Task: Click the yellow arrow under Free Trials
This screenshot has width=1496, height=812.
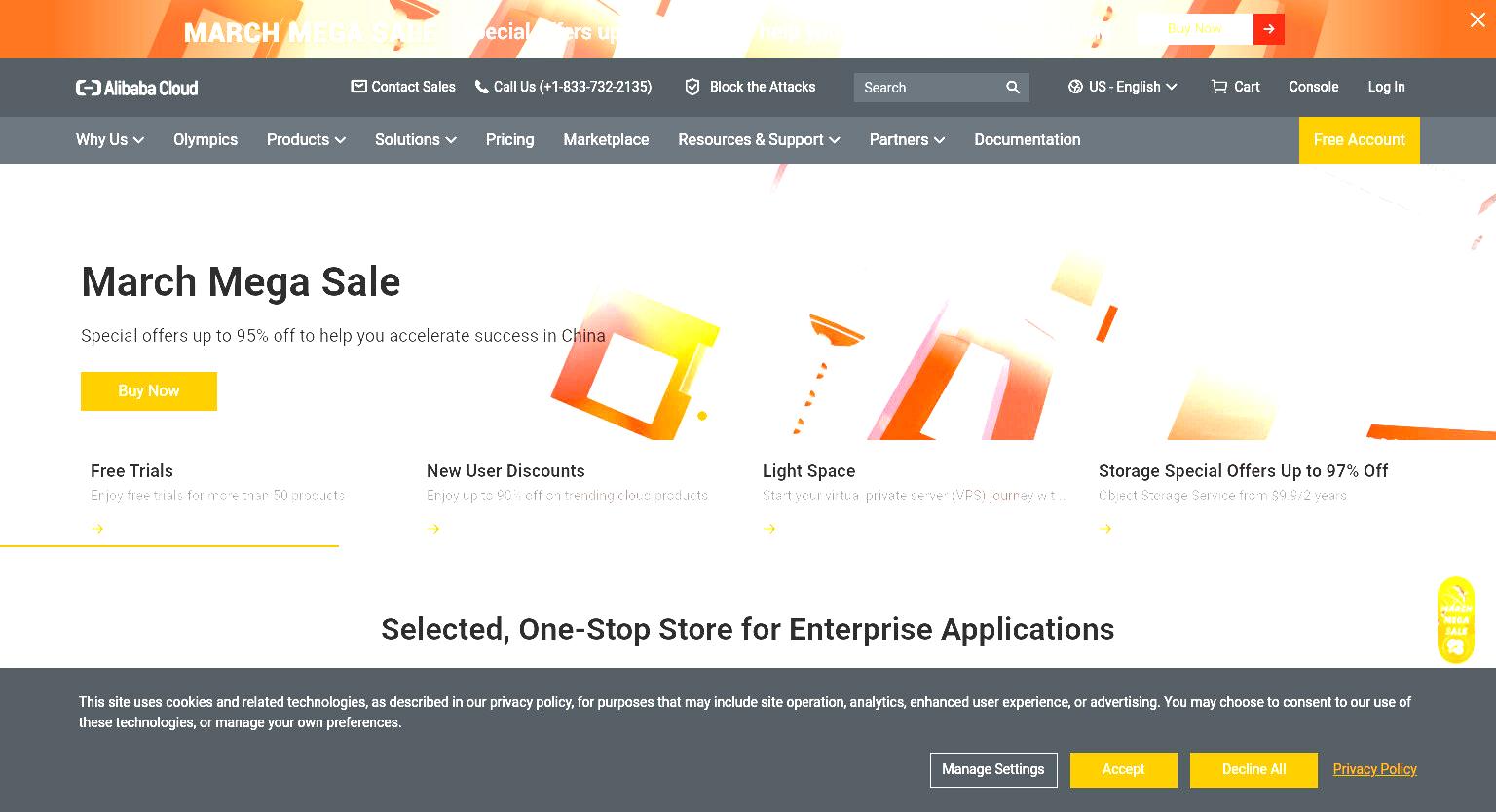Action: pyautogui.click(x=97, y=529)
